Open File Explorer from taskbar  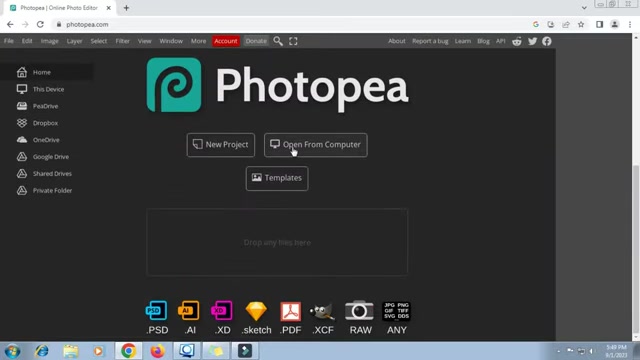(x=71, y=351)
